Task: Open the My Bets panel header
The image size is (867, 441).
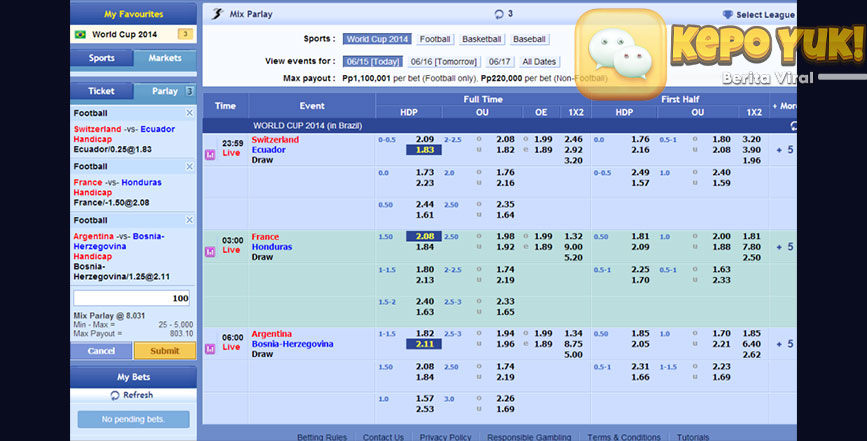Action: tap(133, 377)
